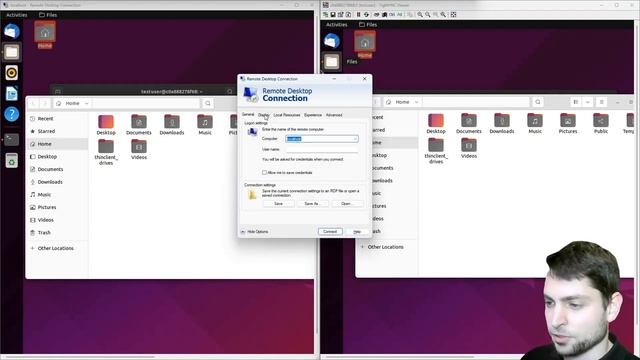Viewport: 640px width, 360px height.
Task: Select Public folder in TightVNC window file manager
Action: (x=601, y=124)
